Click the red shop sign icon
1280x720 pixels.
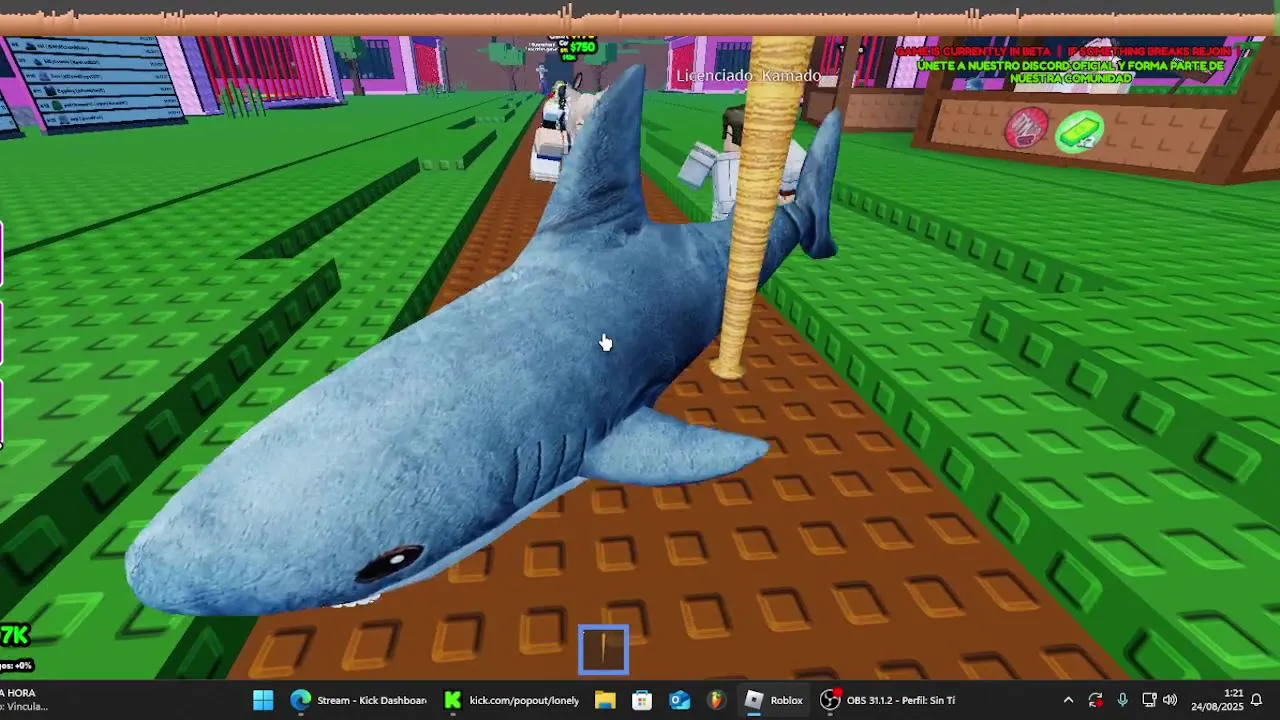1027,129
